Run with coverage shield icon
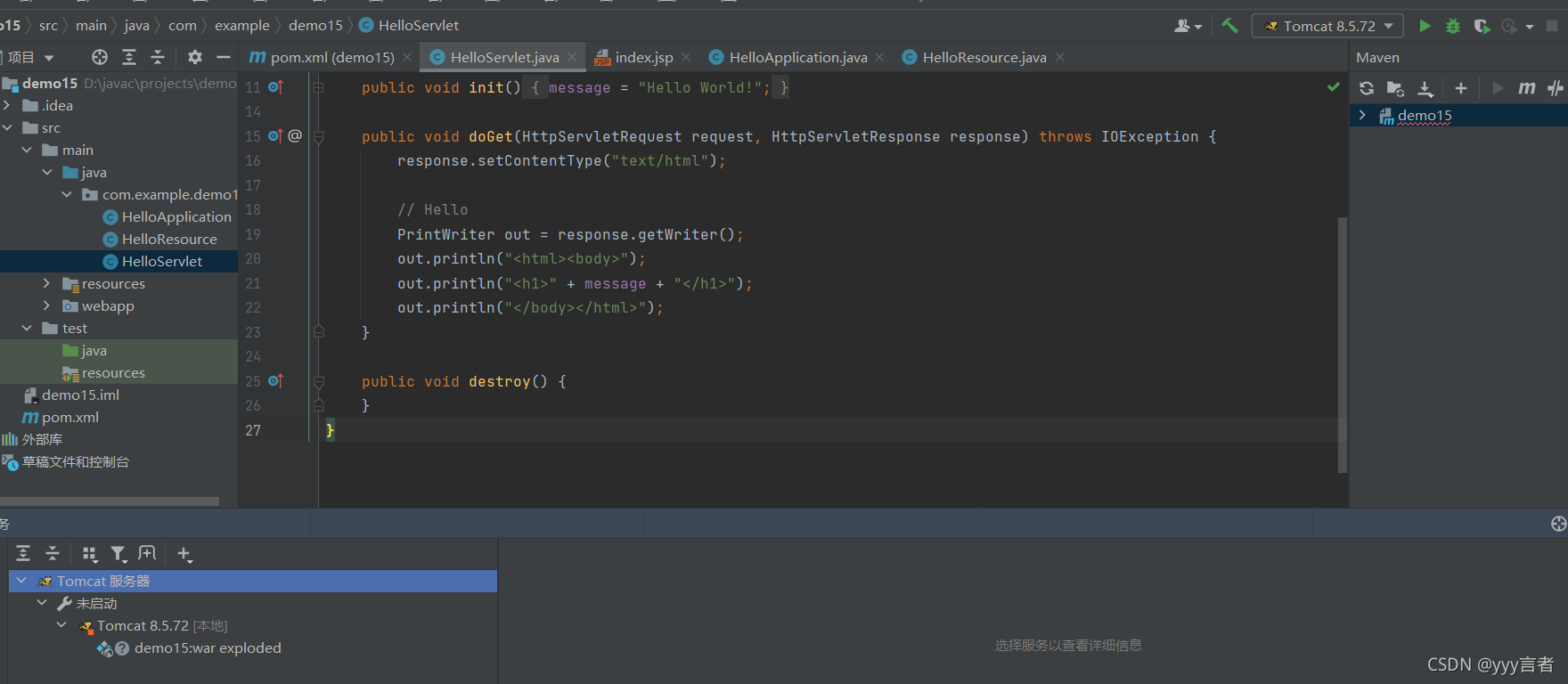The height and width of the screenshot is (684, 1568). coord(1482,26)
